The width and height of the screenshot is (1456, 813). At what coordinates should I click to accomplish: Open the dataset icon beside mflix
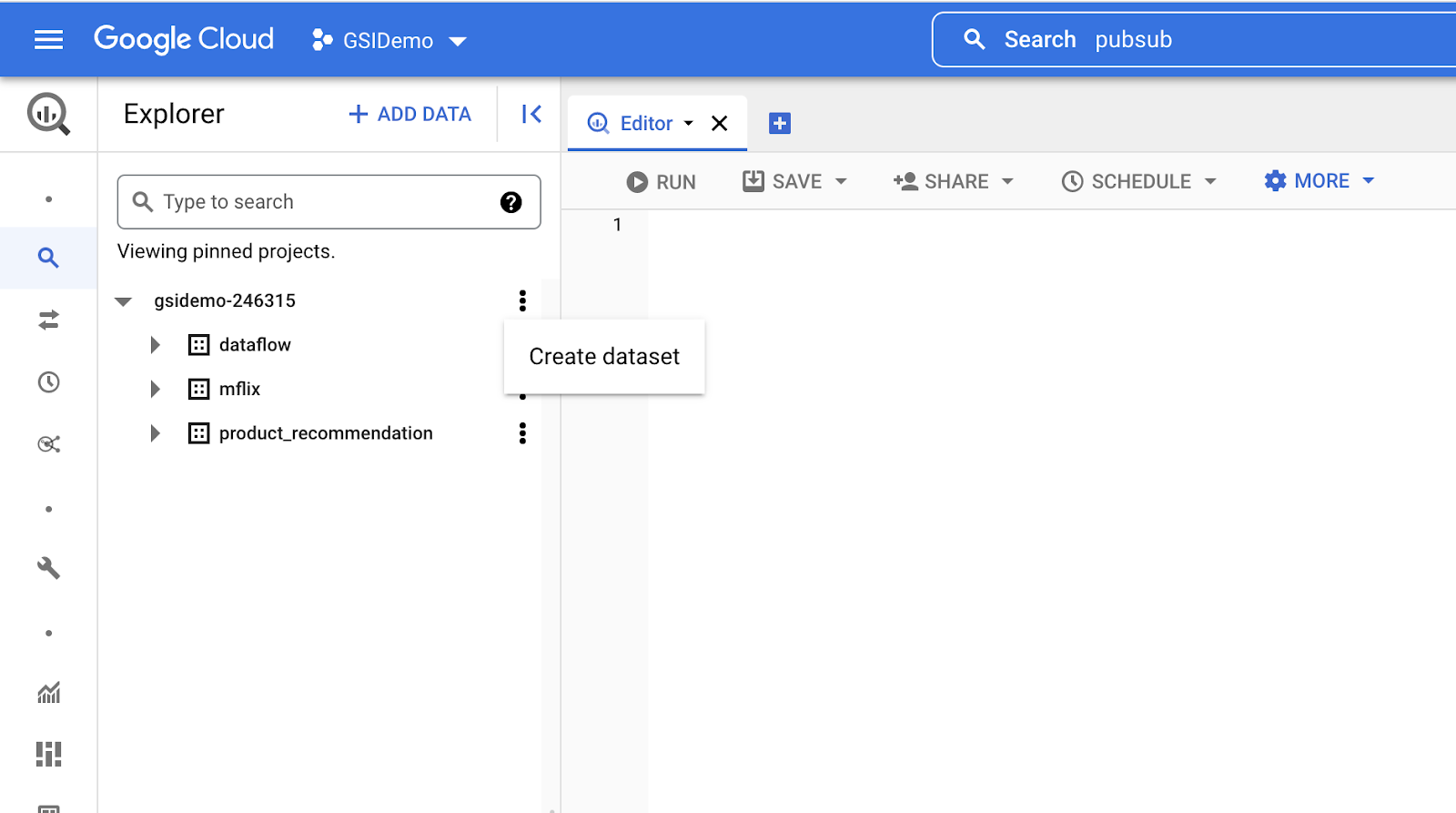coord(198,389)
